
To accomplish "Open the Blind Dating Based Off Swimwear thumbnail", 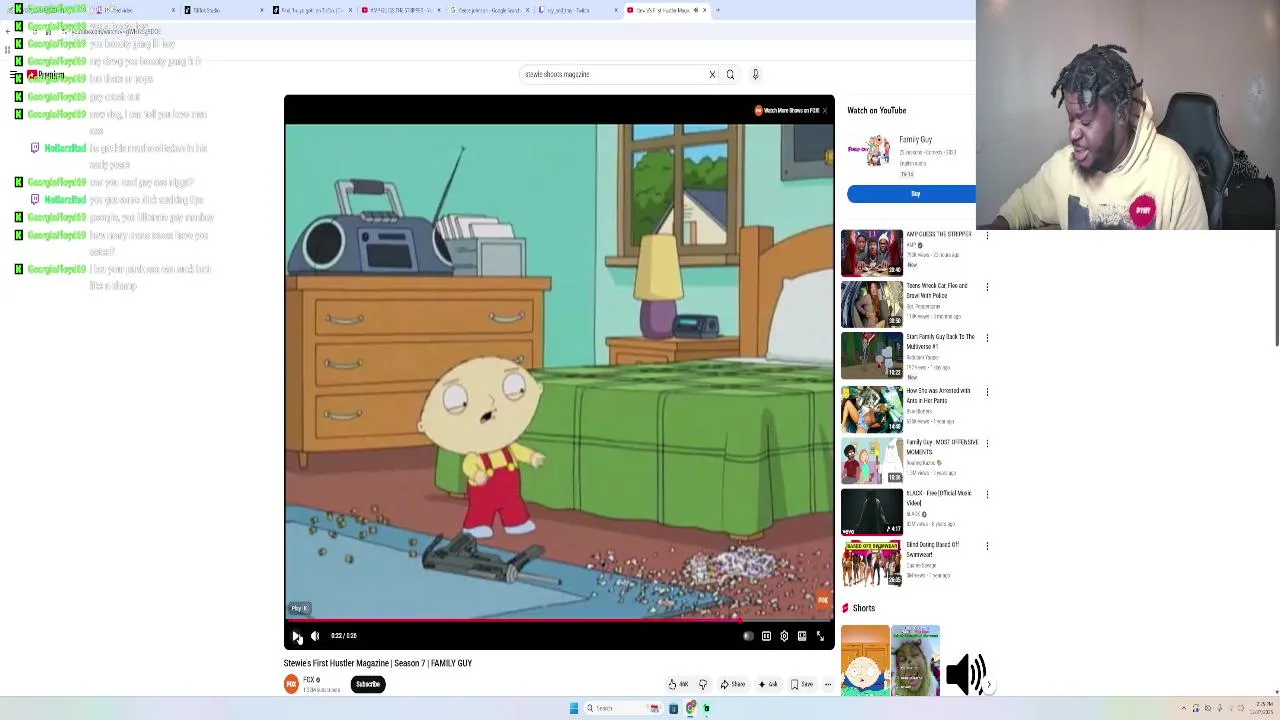I will pos(872,564).
